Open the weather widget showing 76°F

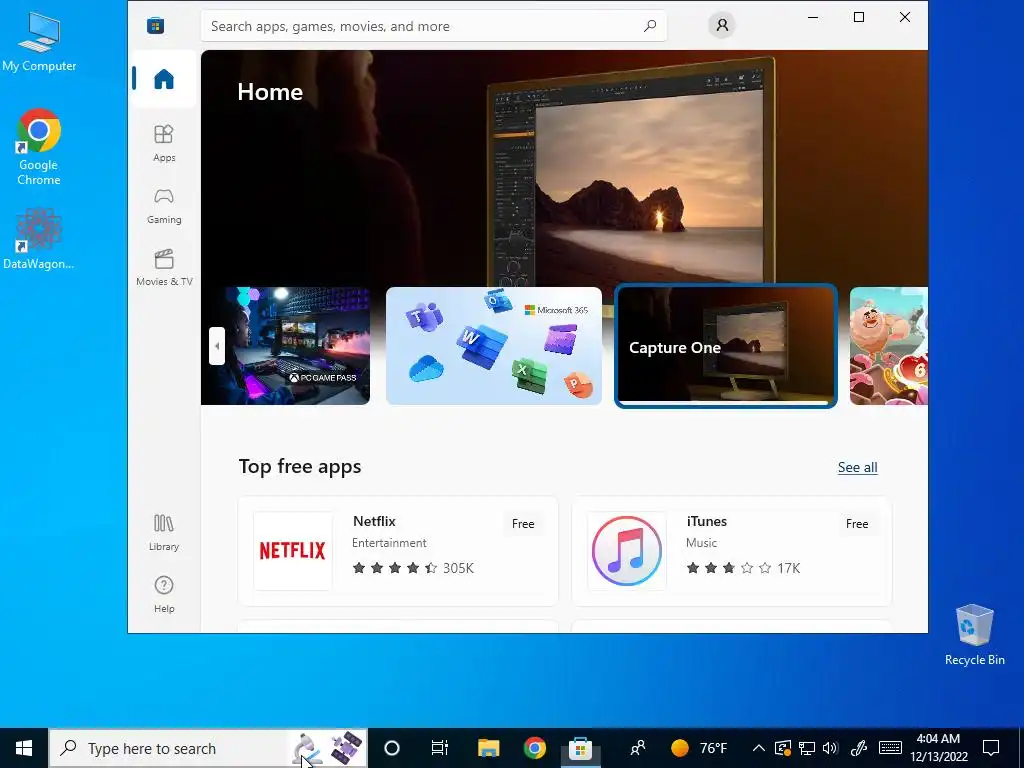[699, 748]
